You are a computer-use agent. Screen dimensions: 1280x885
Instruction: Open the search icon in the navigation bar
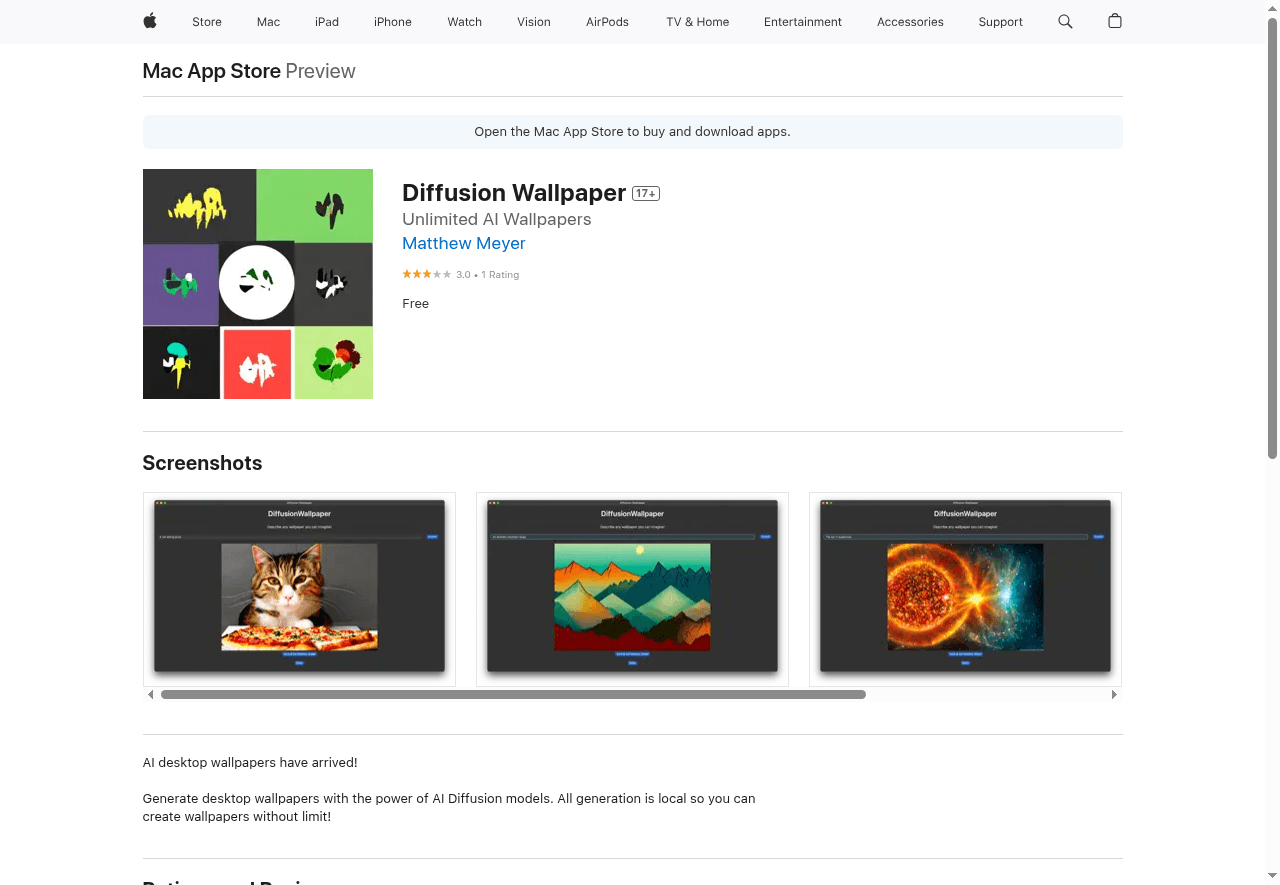(x=1064, y=21)
